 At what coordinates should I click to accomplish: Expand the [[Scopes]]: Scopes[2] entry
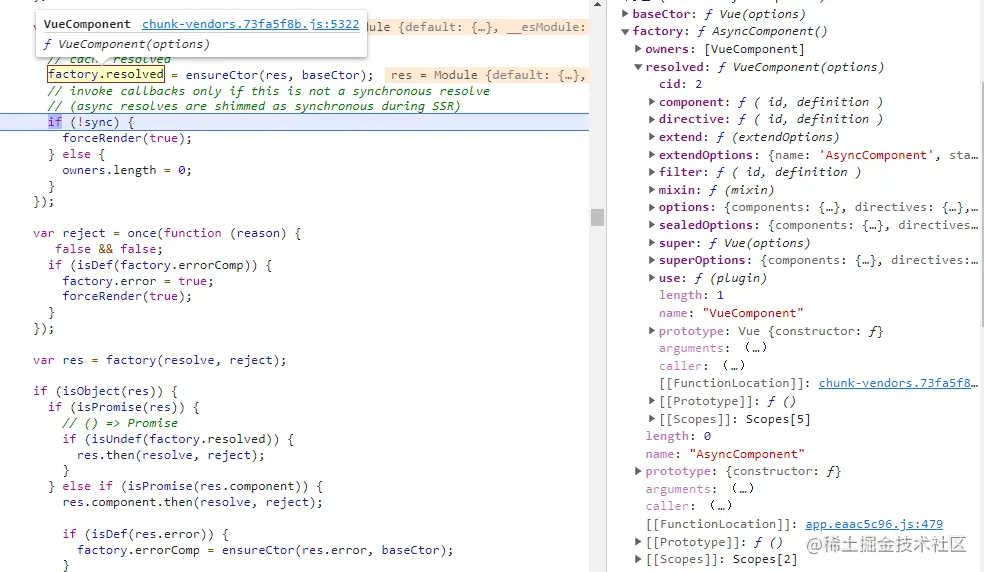click(638, 559)
